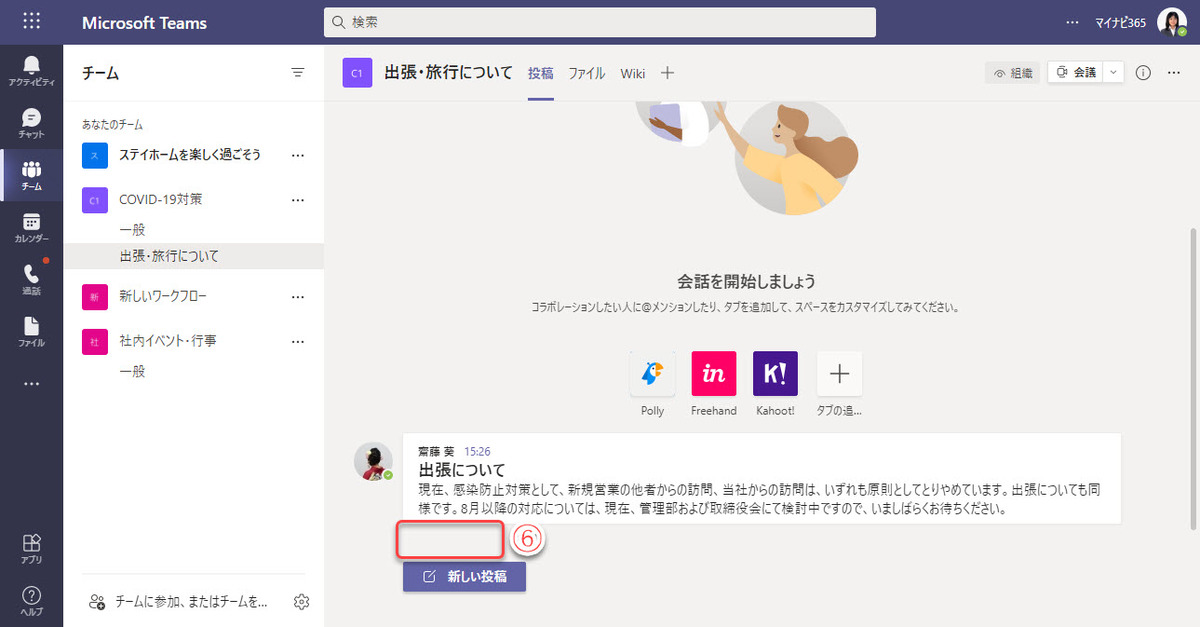1200x627 pixels.
Task: Open manage teams gear icon
Action: [x=301, y=601]
